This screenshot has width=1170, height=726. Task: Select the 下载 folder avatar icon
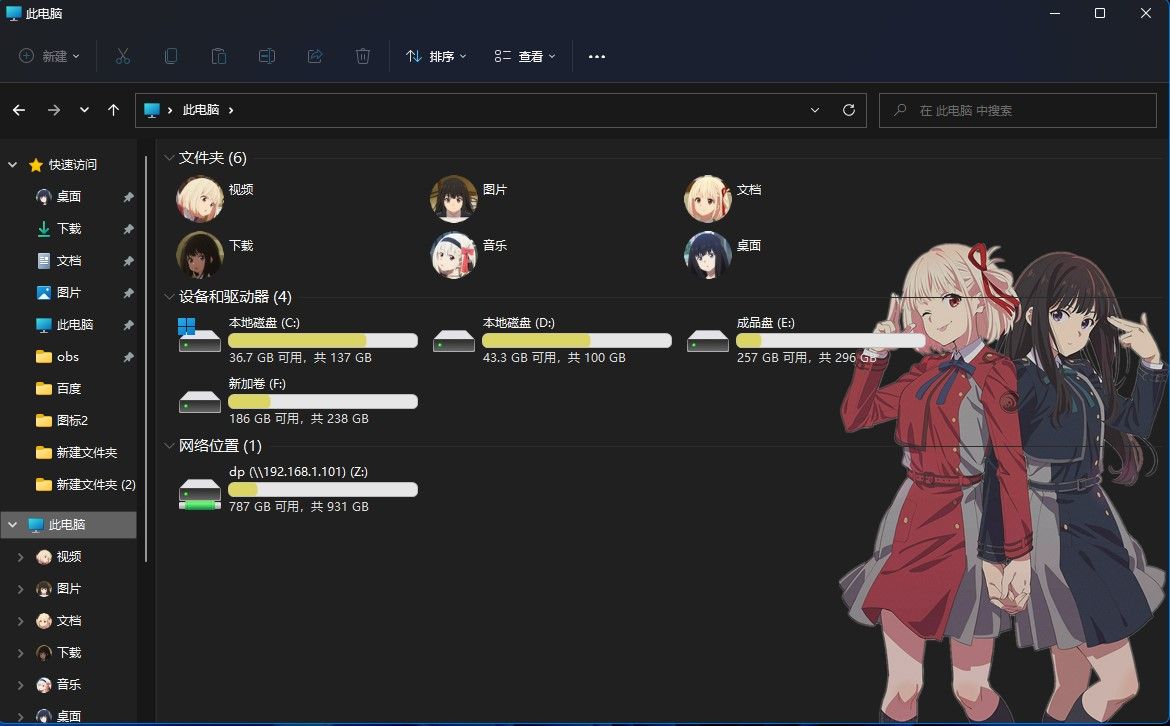click(199, 254)
